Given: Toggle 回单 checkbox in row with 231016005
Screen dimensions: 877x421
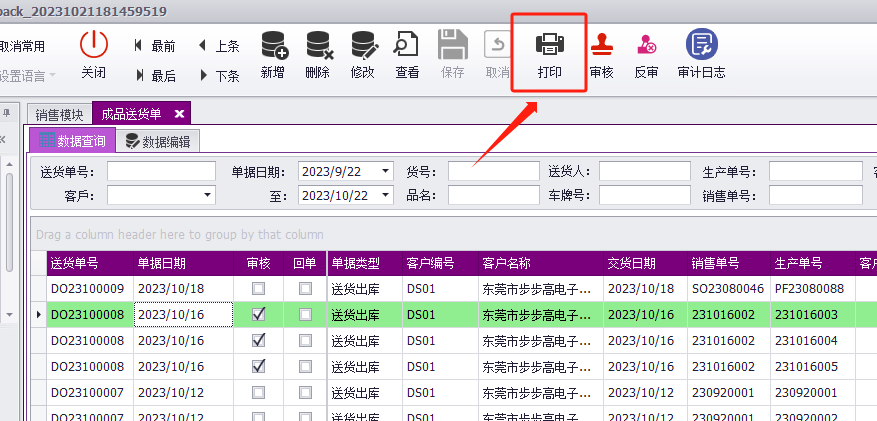Looking at the screenshot, I should click(305, 367).
